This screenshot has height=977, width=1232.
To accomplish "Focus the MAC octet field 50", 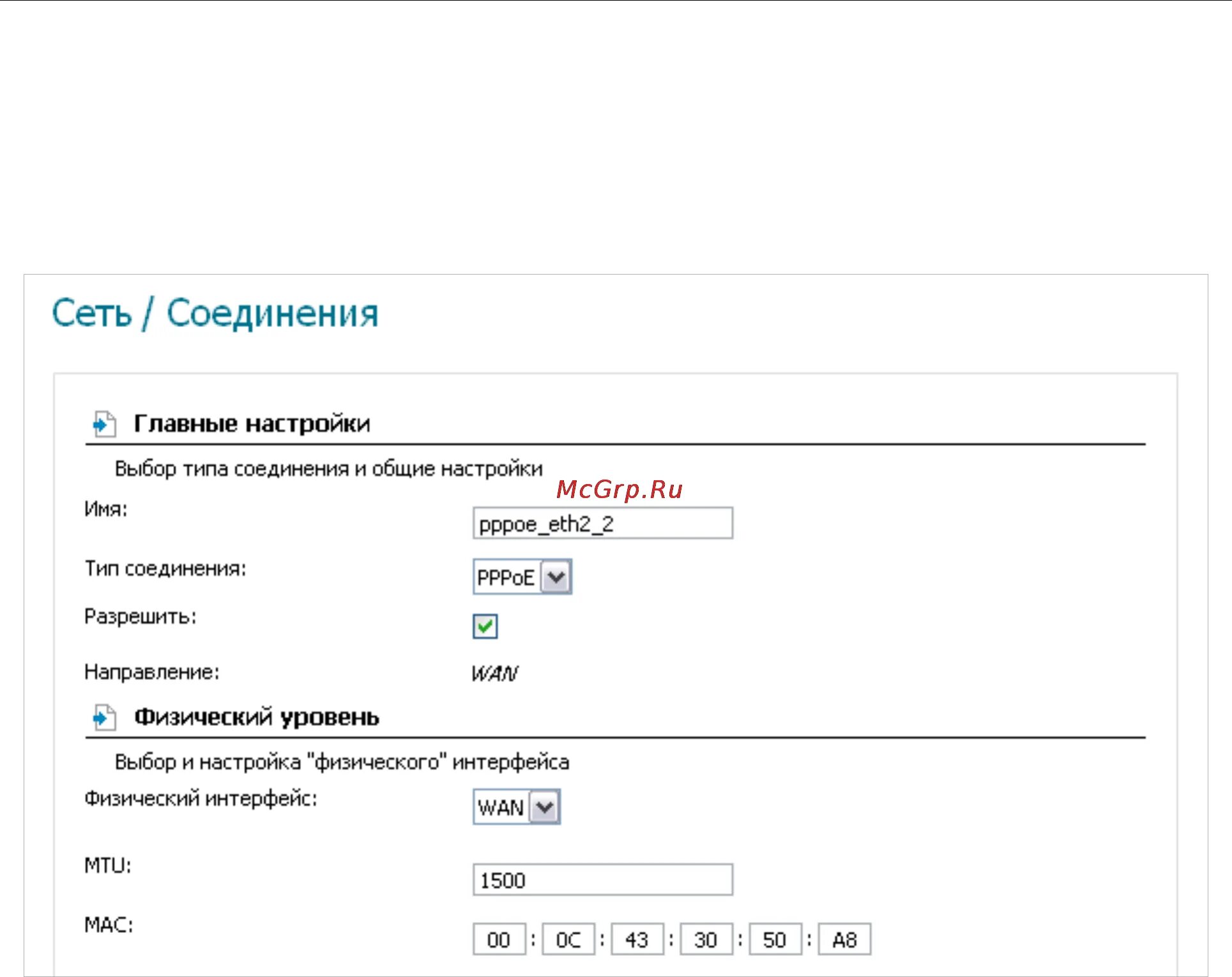I will (775, 940).
